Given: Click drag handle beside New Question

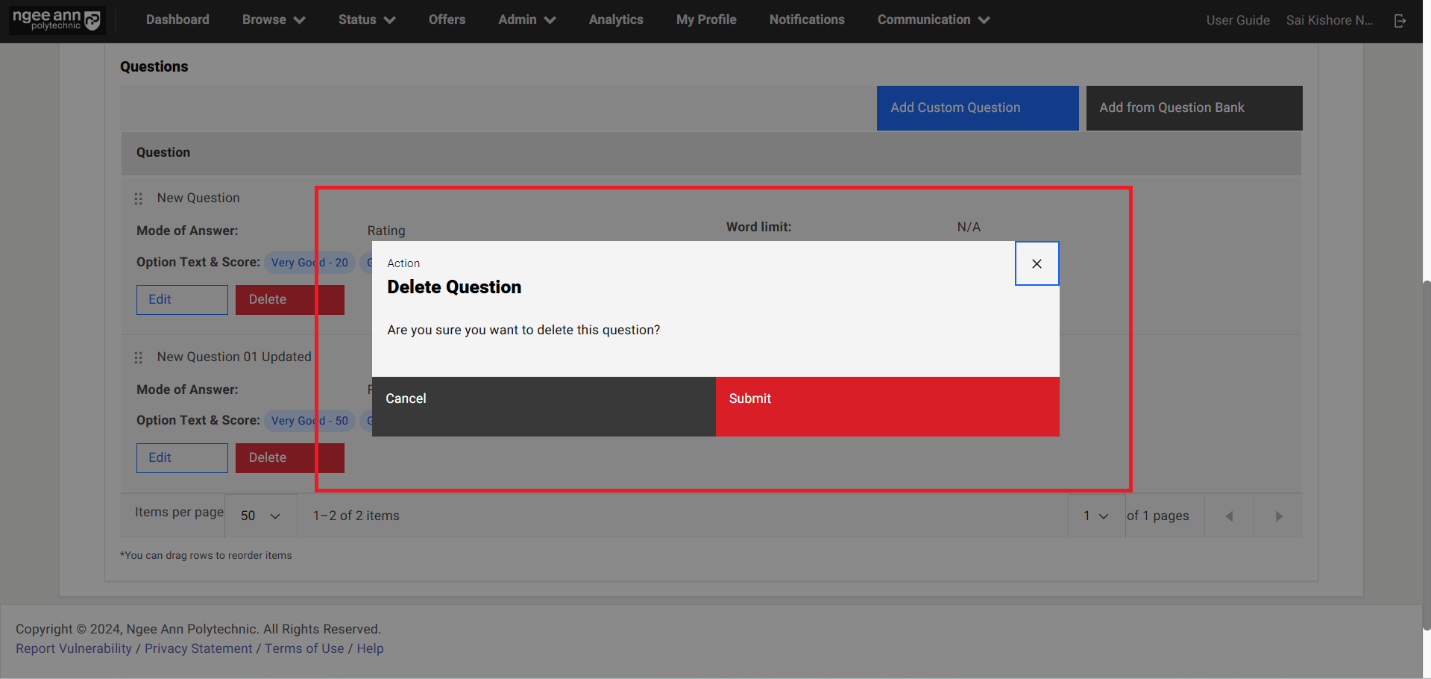Looking at the screenshot, I should (139, 199).
